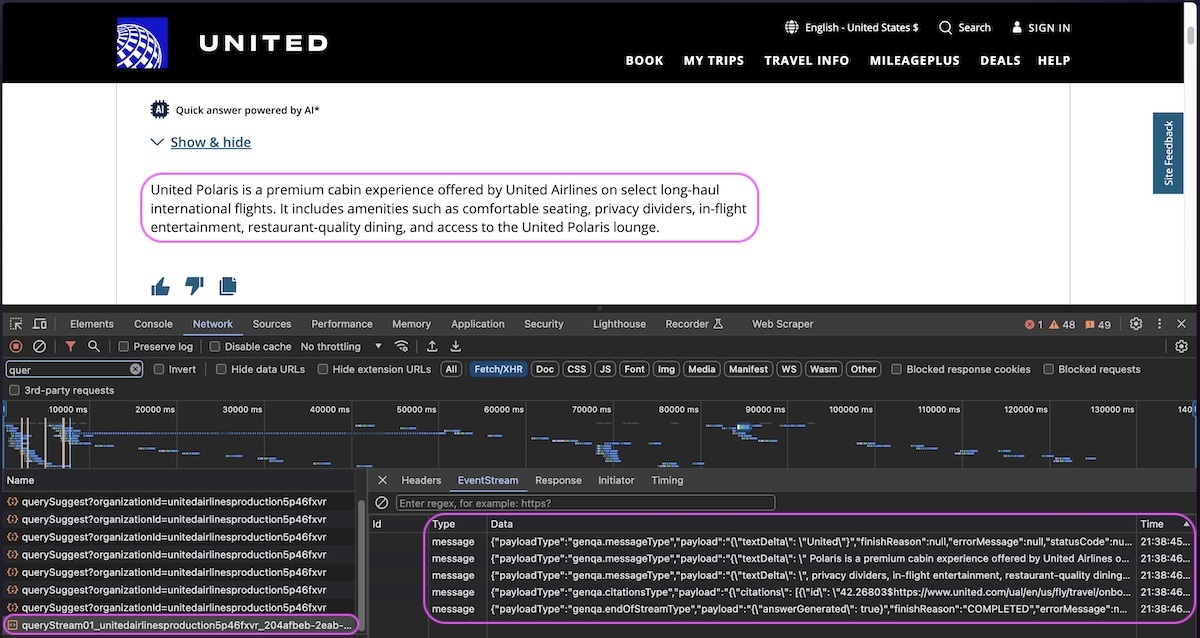View the Timing tab
This screenshot has width=1200, height=638.
pos(667,480)
